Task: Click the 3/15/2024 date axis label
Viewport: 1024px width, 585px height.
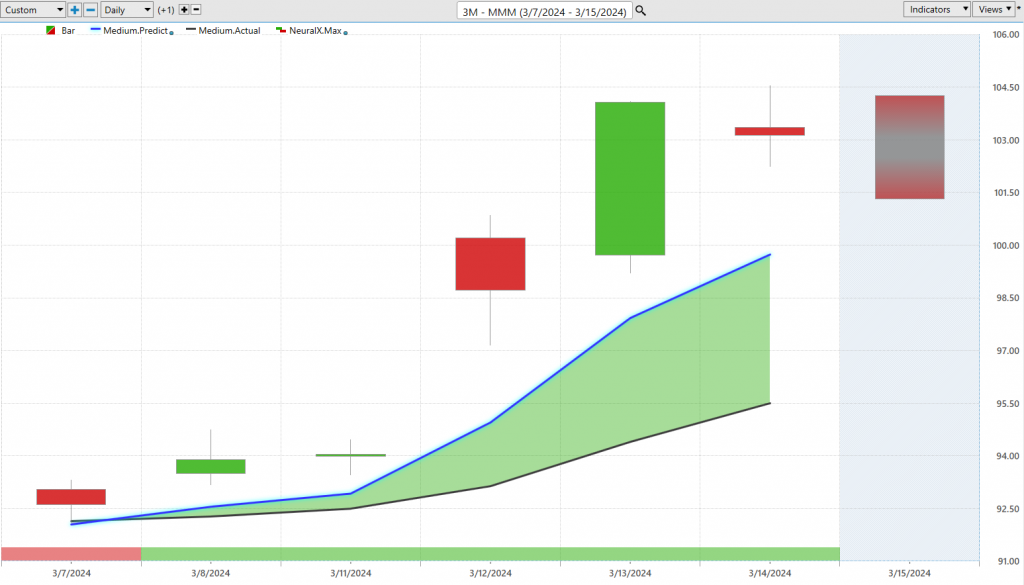Action: coord(910,573)
